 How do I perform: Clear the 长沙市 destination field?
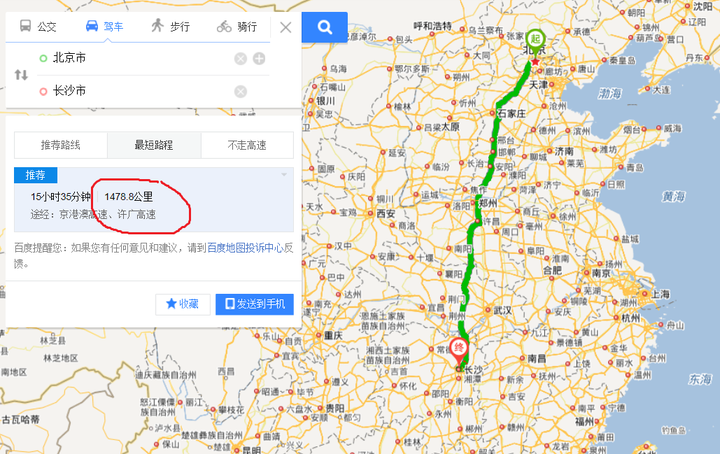[x=241, y=91]
